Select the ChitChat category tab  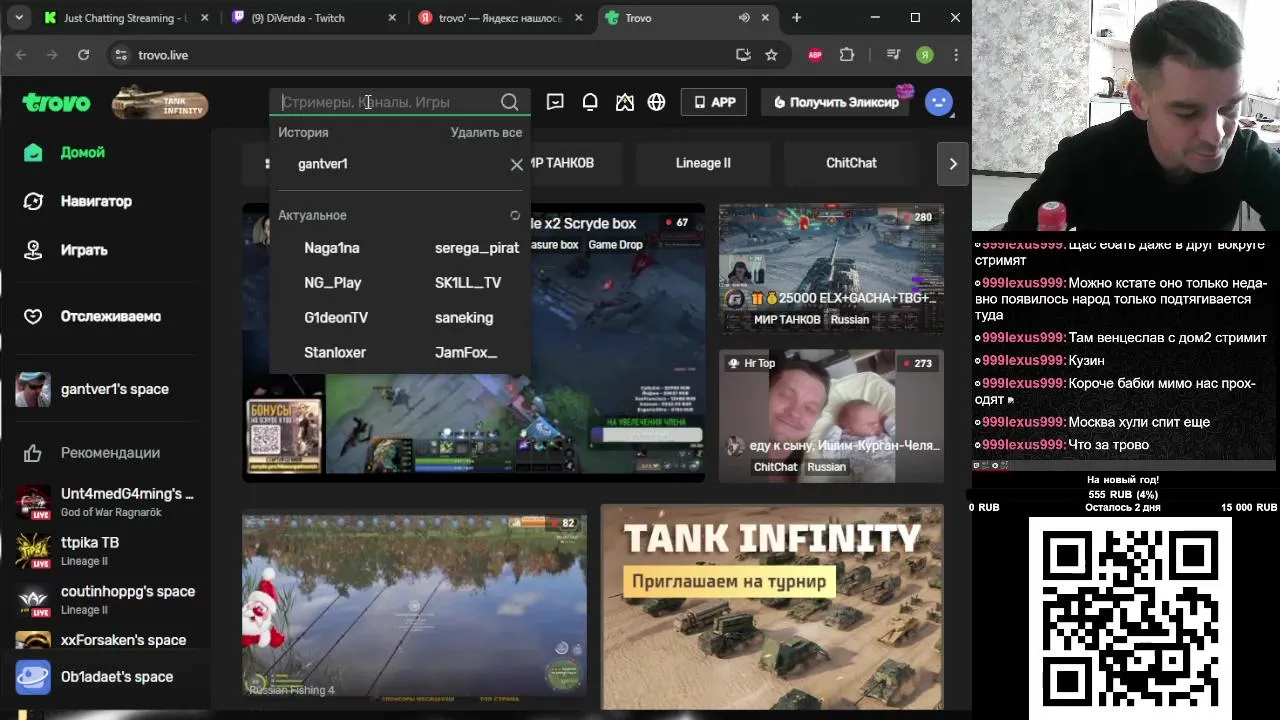851,163
